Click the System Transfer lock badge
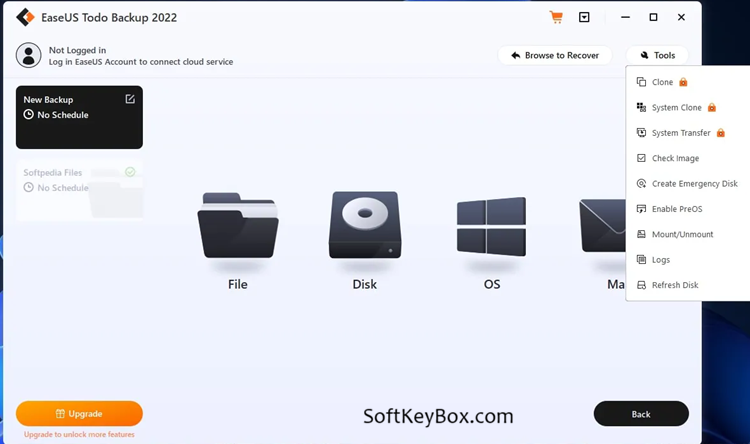Viewport: 750px width, 444px height. (721, 133)
